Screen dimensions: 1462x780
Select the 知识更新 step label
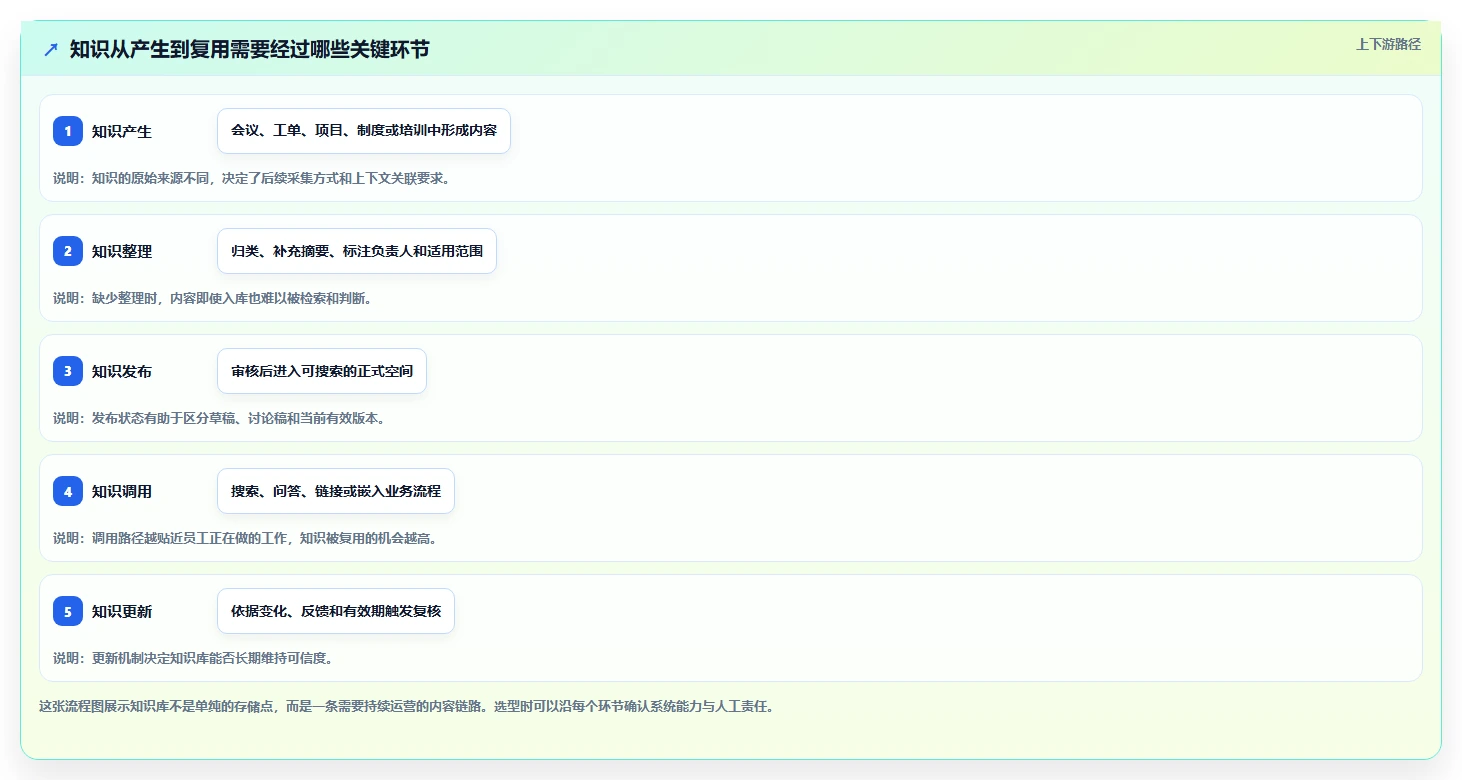click(122, 611)
